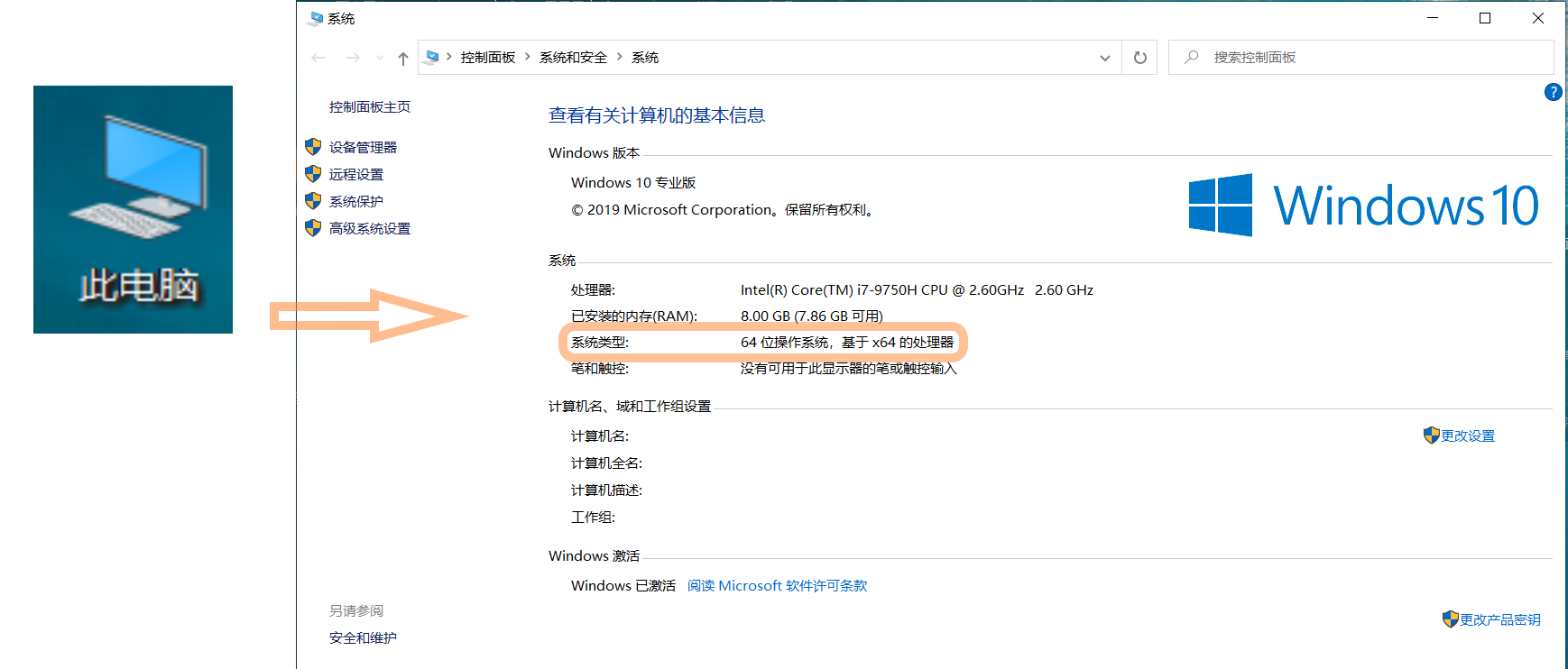1568x669 pixels.
Task: Click 更改设置 link
Action: point(1468,435)
